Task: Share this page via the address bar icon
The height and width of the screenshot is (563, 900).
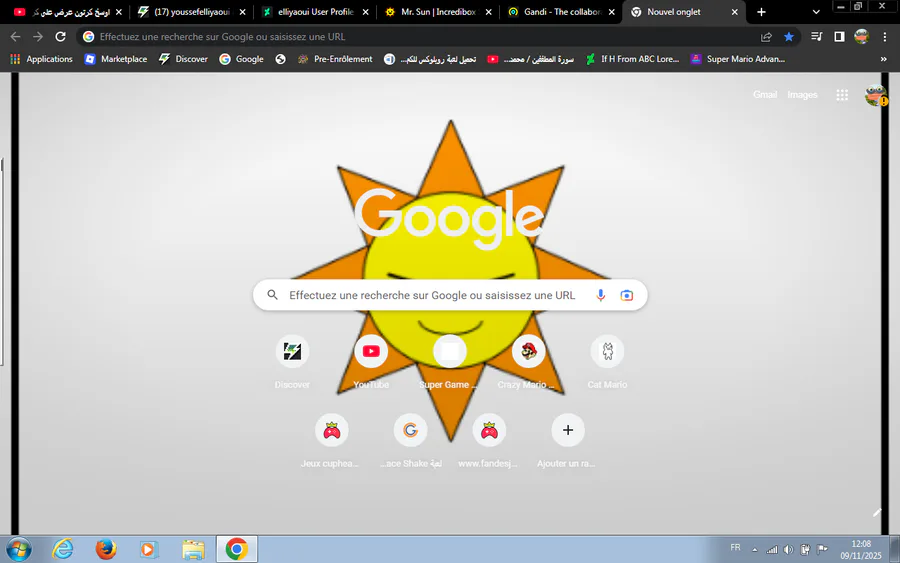Action: 766,37
